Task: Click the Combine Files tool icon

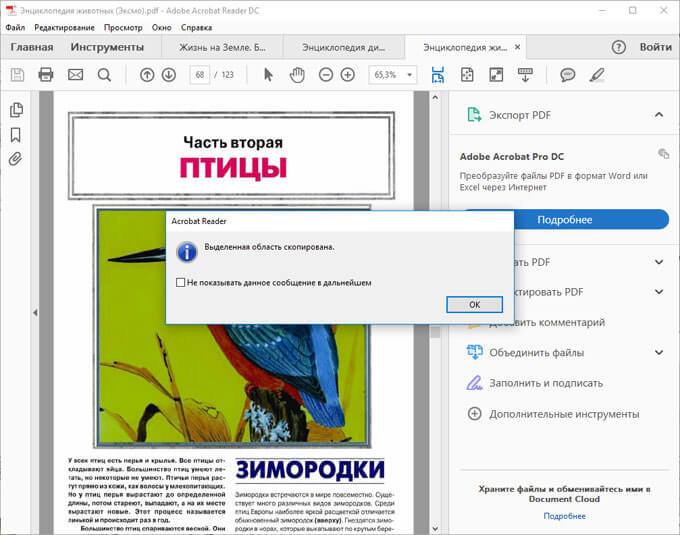Action: tap(474, 352)
